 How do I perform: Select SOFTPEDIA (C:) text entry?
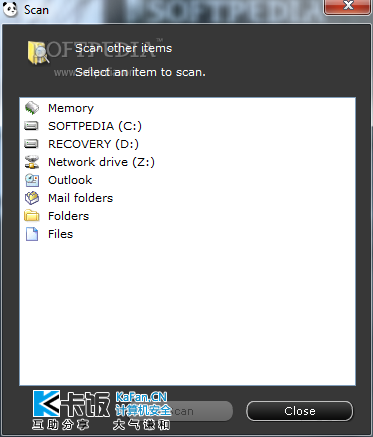click(95, 126)
